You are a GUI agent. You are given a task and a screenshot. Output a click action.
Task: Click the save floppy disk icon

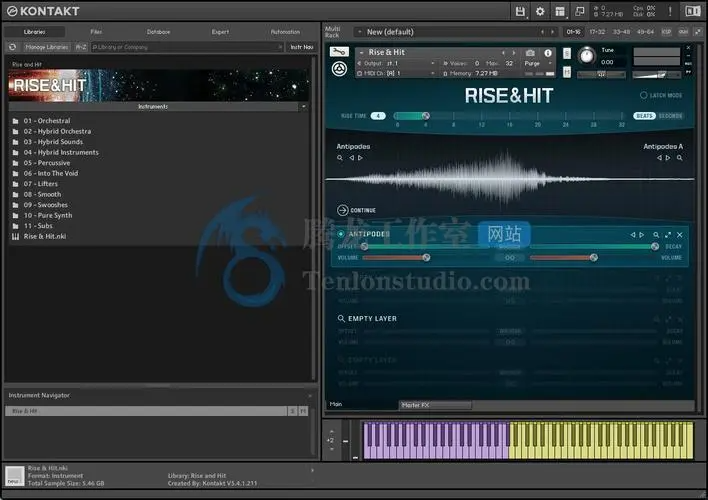(x=521, y=11)
